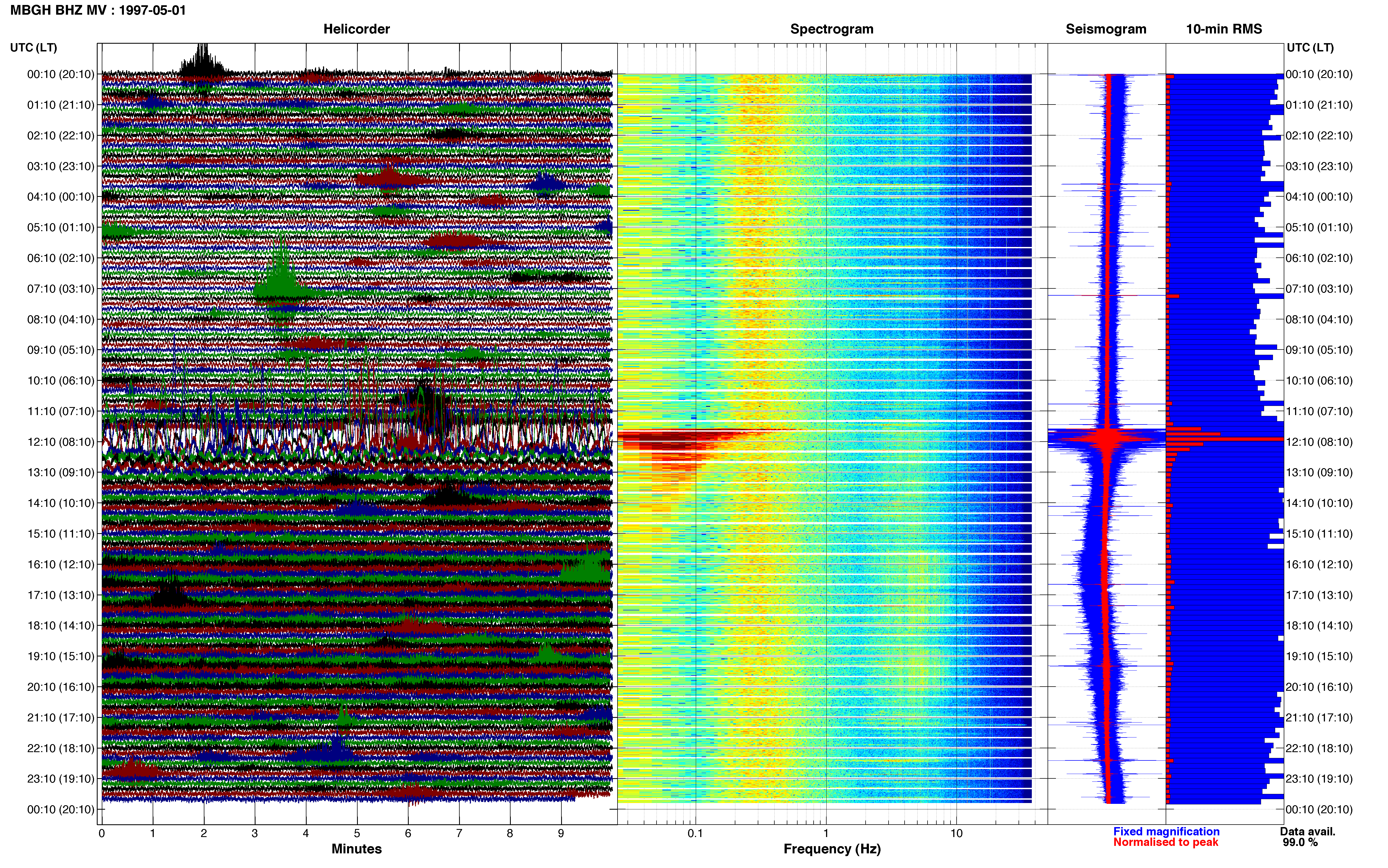Click right-axis time label 12:10 (08:10)
Screen dimensions: 1388x868
[x=1319, y=442]
